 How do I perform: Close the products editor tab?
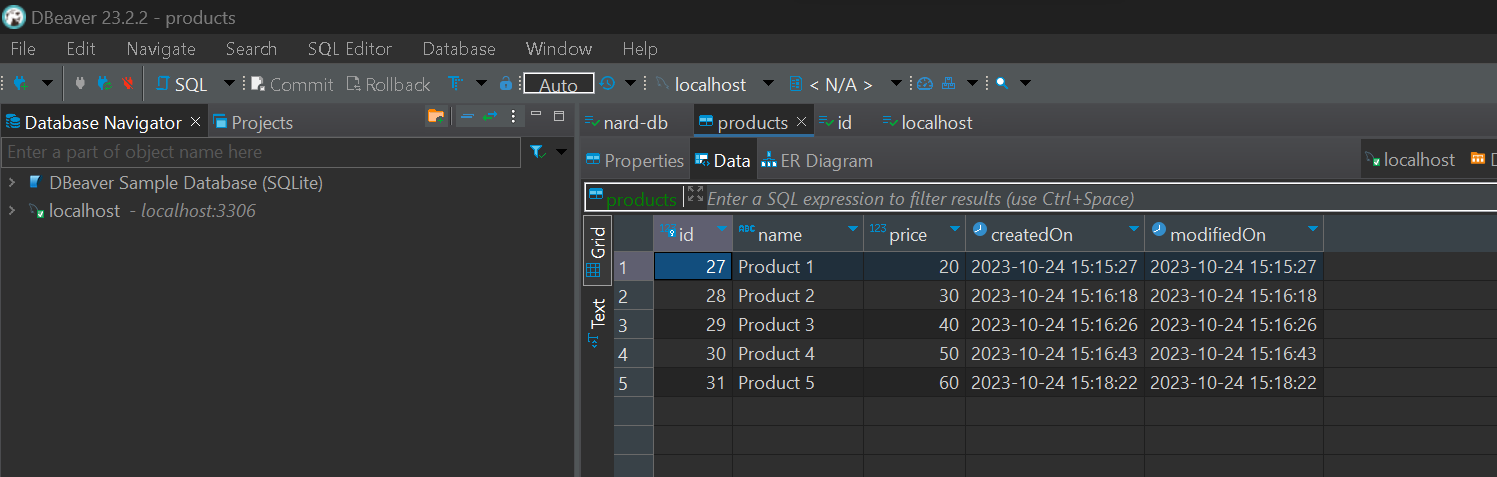coord(802,122)
